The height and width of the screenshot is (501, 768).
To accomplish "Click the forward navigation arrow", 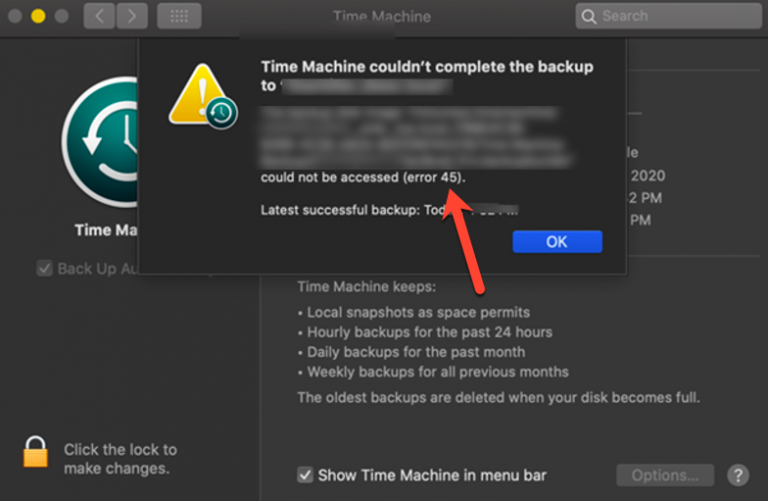I will point(132,16).
